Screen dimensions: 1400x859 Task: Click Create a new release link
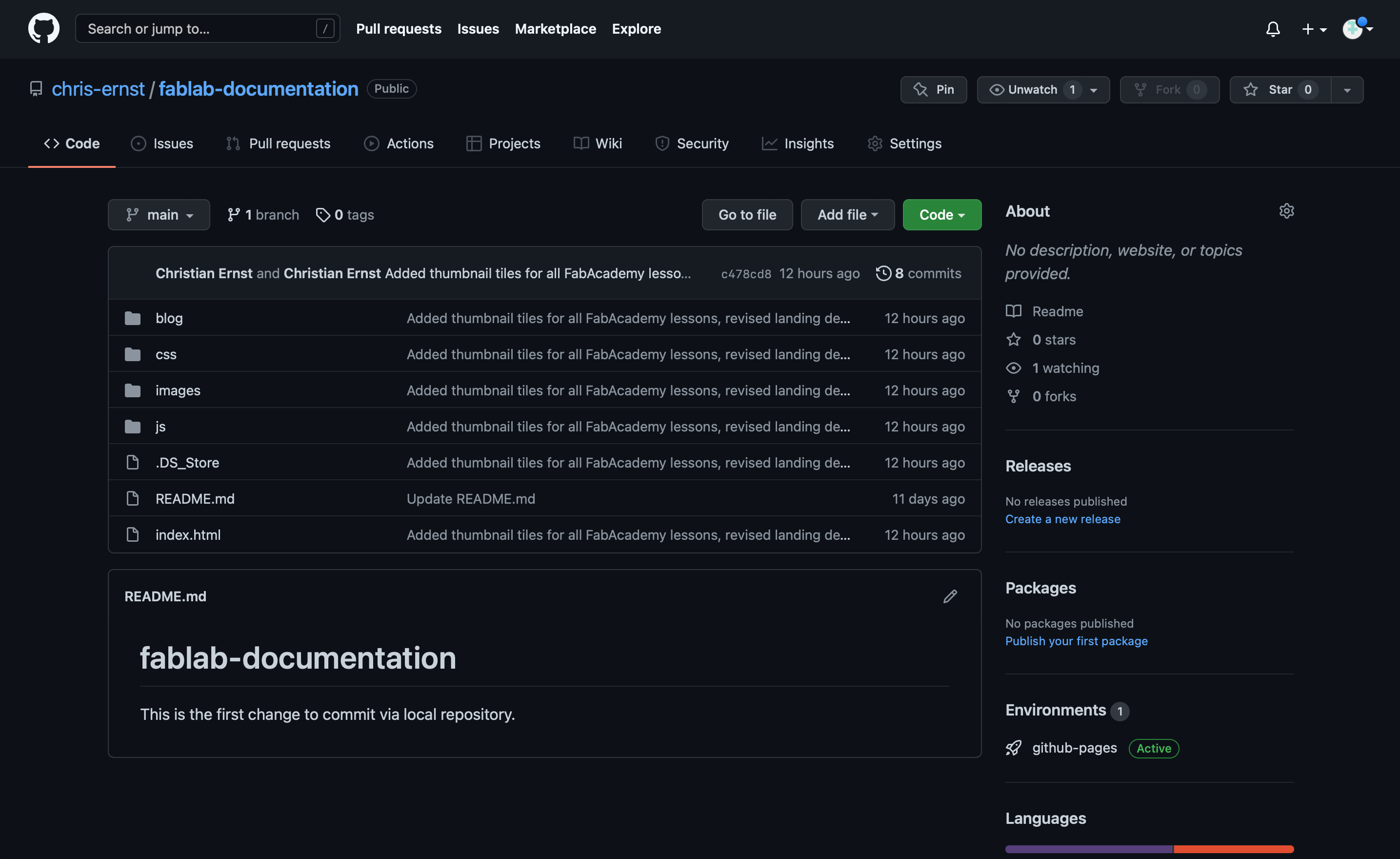tap(1062, 519)
